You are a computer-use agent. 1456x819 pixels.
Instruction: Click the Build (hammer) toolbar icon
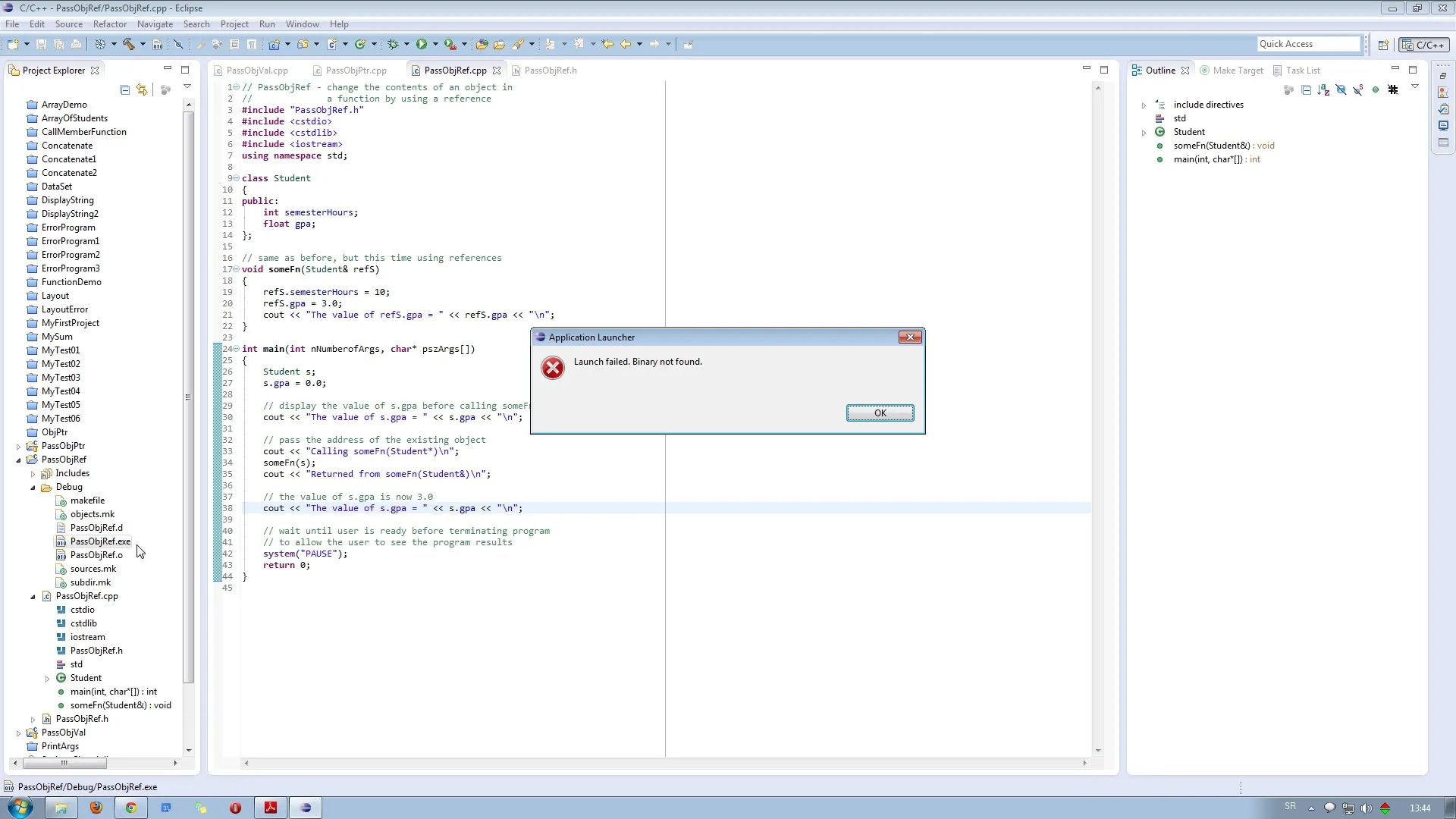point(129,44)
